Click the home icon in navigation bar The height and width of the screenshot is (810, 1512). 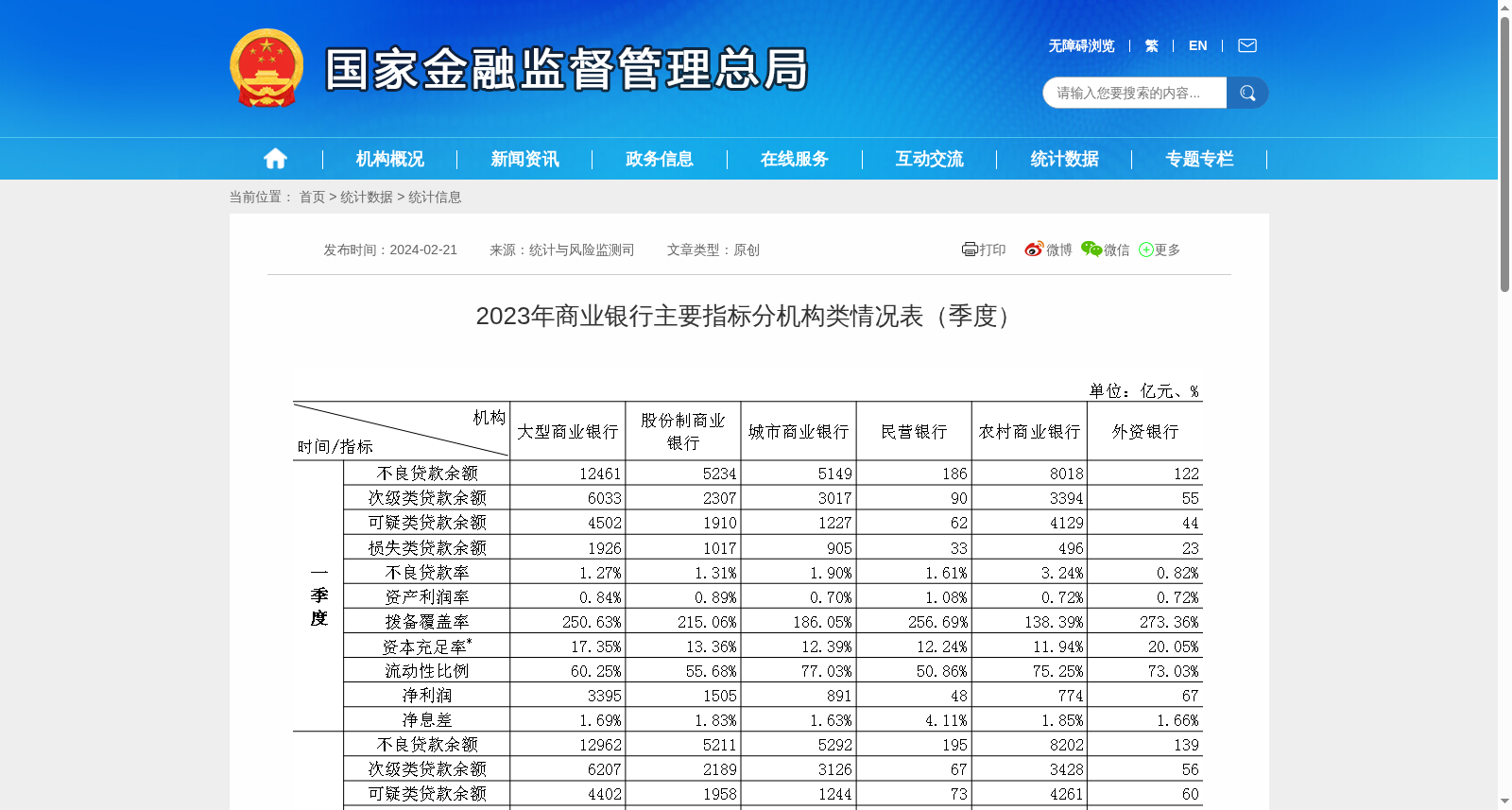[x=275, y=159]
